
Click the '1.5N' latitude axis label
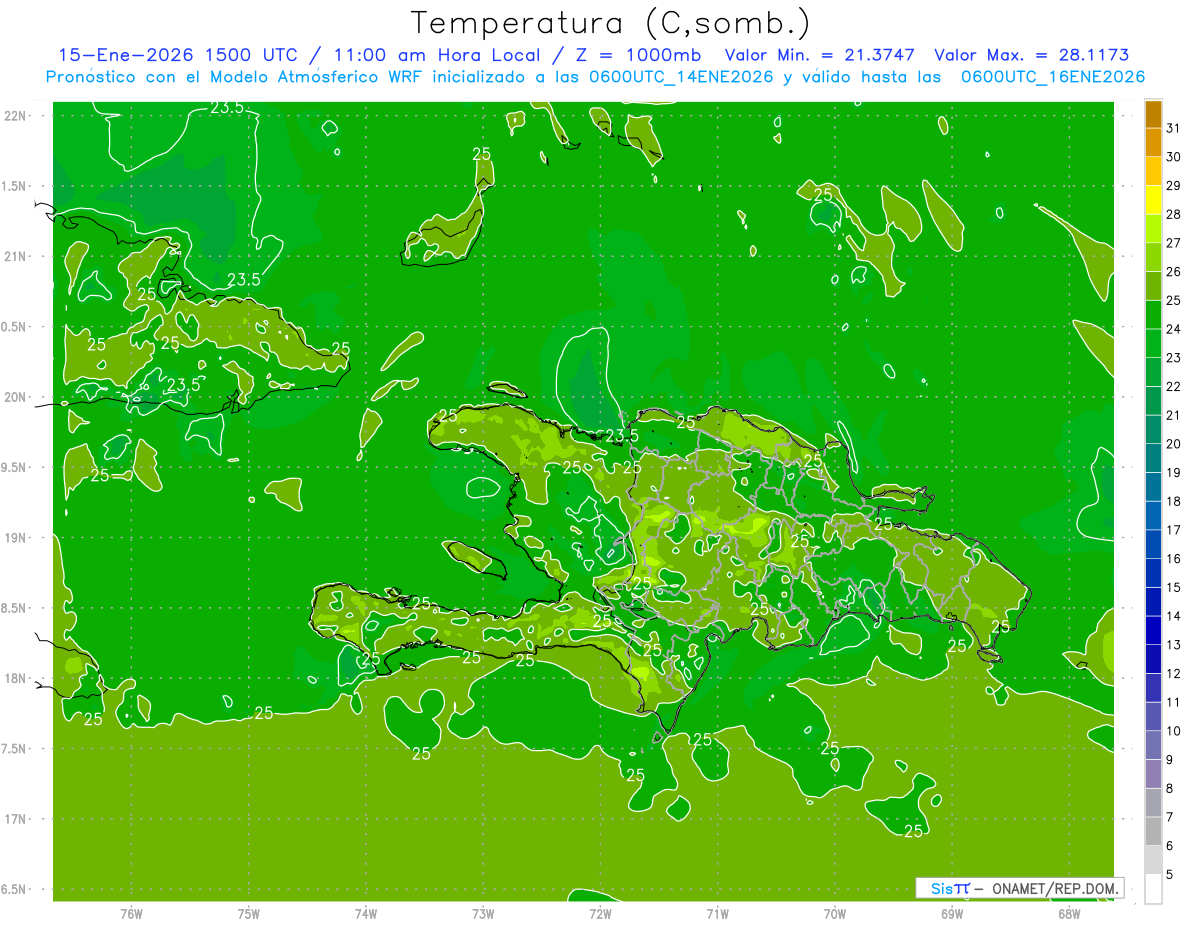click(16, 187)
